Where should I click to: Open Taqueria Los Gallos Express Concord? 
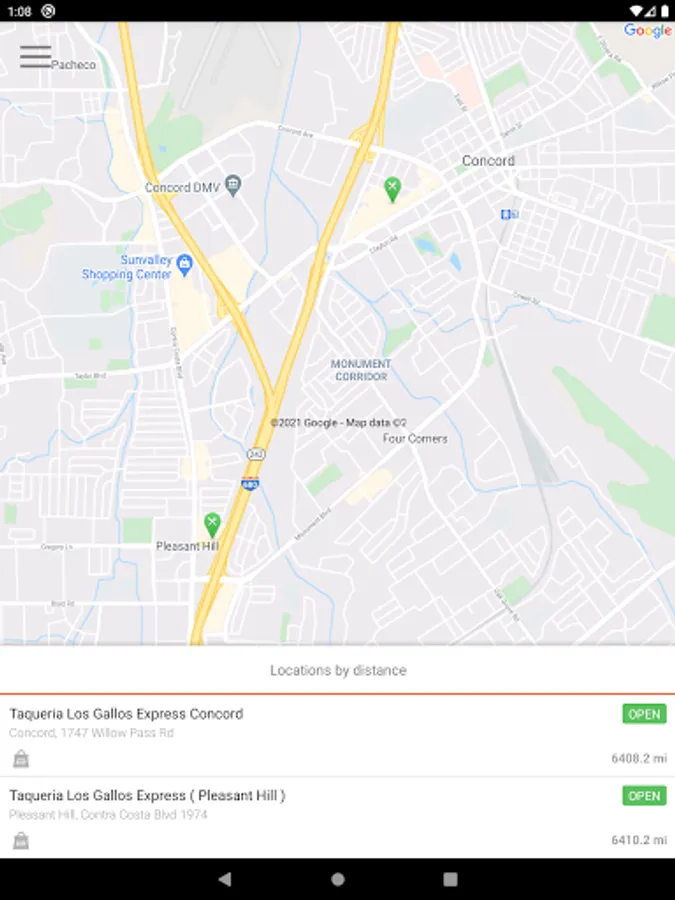[338, 736]
